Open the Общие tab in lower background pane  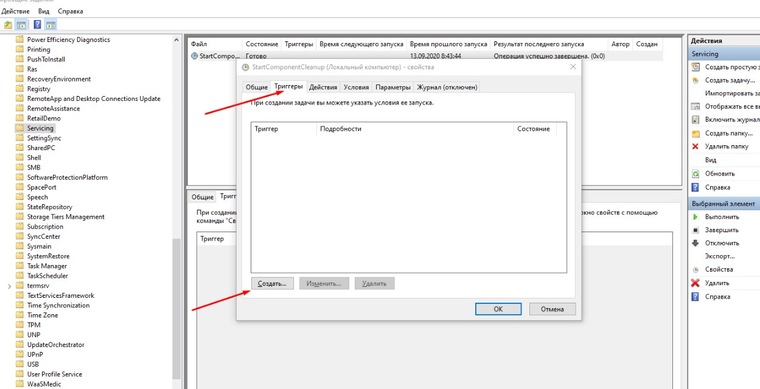tap(202, 197)
